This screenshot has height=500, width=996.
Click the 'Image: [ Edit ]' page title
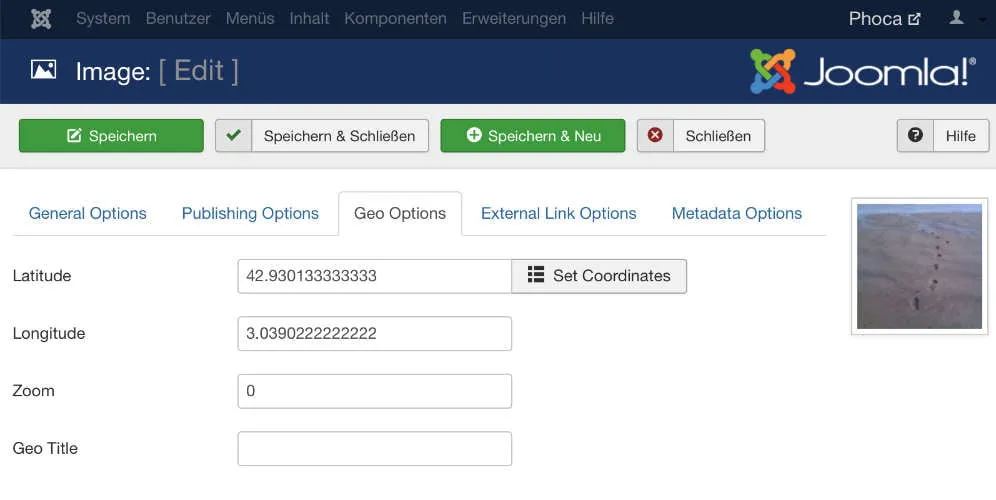coord(157,71)
